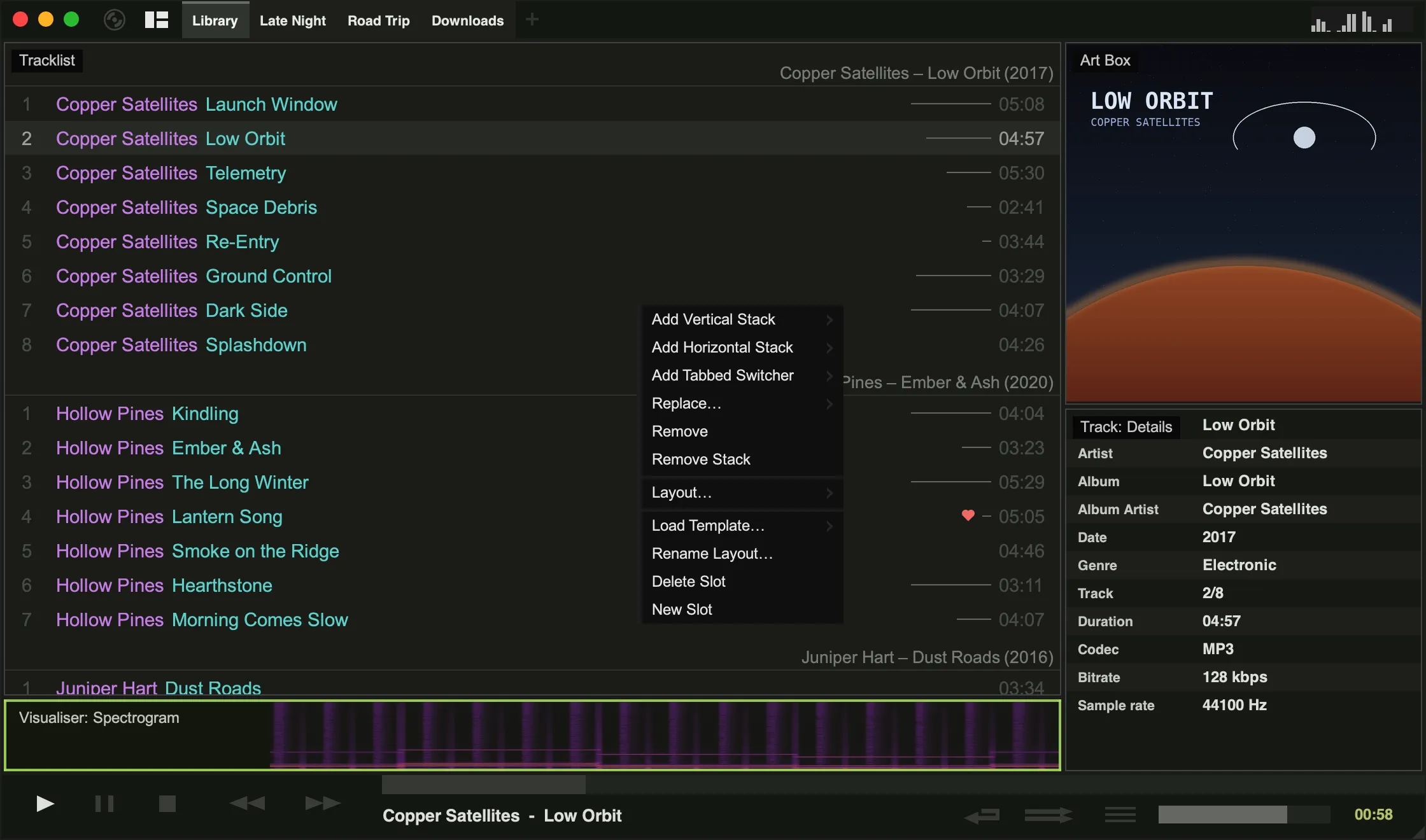The width and height of the screenshot is (1426, 840).
Task: Select track Launch Window
Action: click(x=532, y=104)
